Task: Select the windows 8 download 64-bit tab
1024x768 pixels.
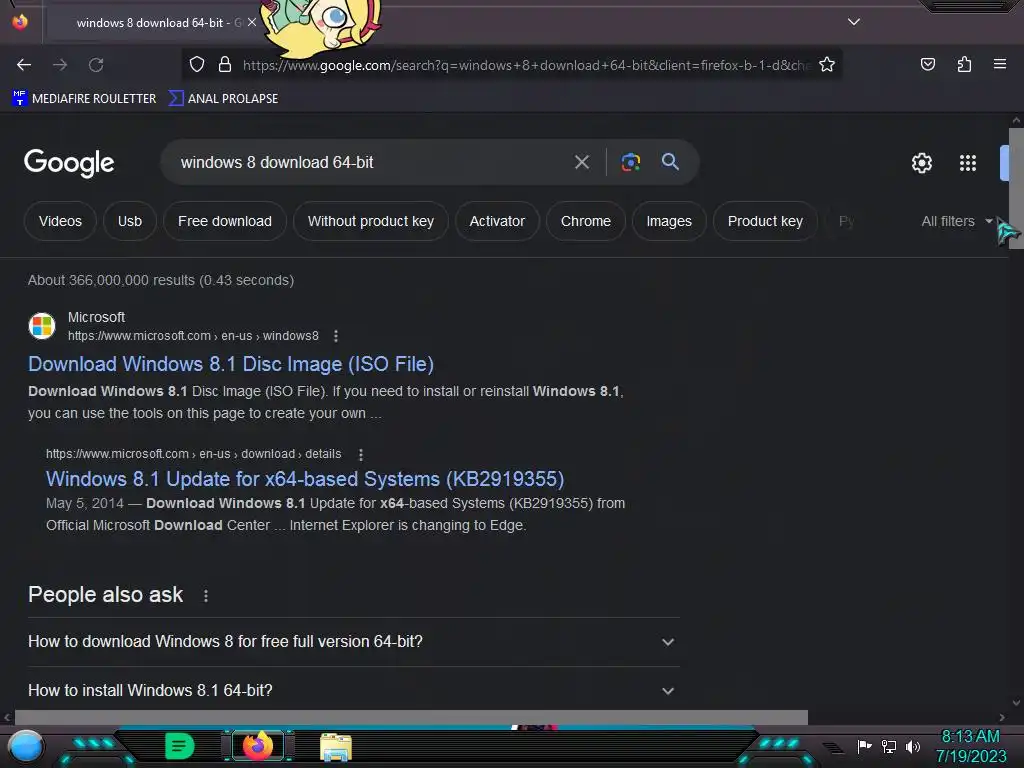Action: 153,23
